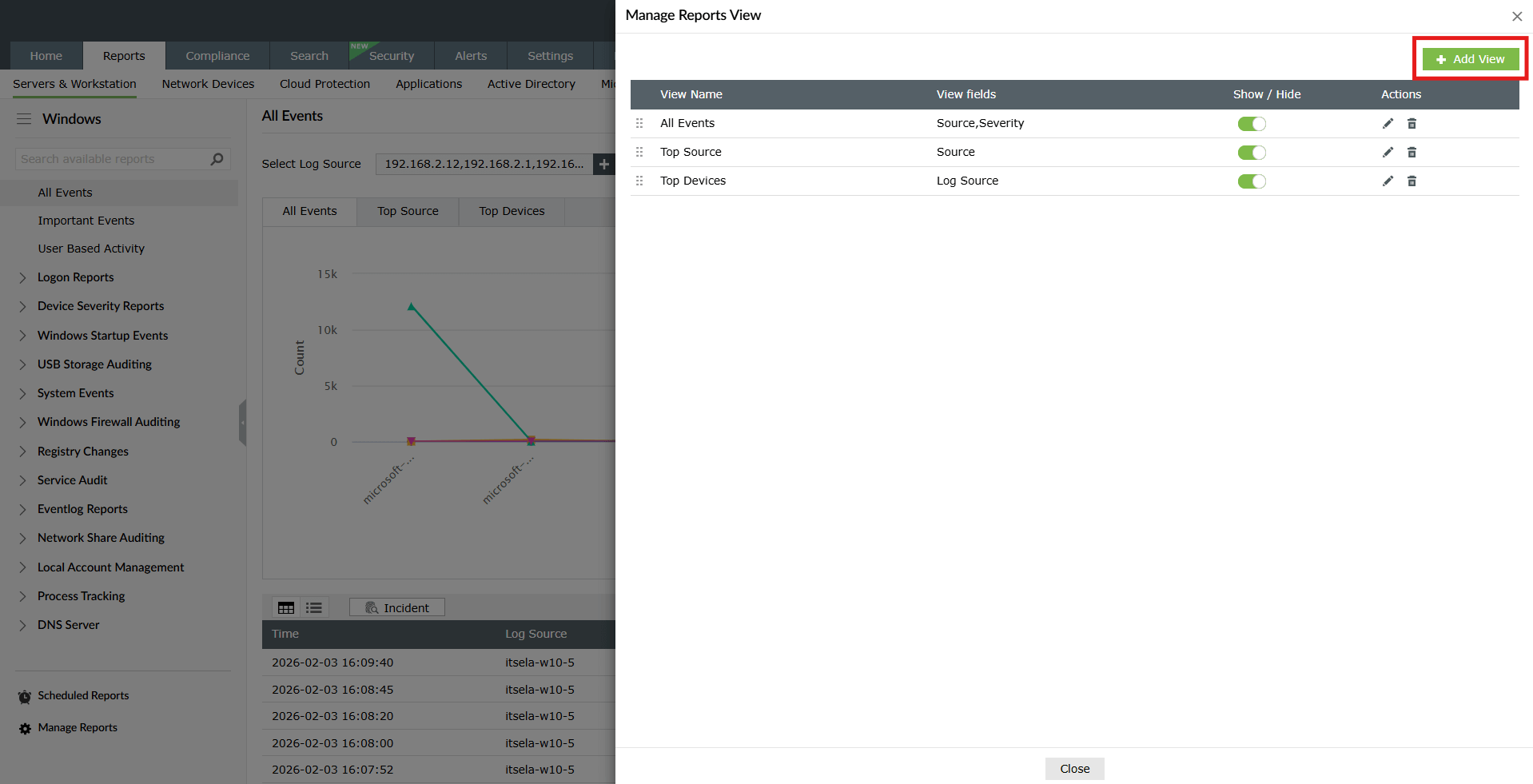Select the Top Source chart tab
Viewport: 1533px width, 784px height.
[x=408, y=212]
